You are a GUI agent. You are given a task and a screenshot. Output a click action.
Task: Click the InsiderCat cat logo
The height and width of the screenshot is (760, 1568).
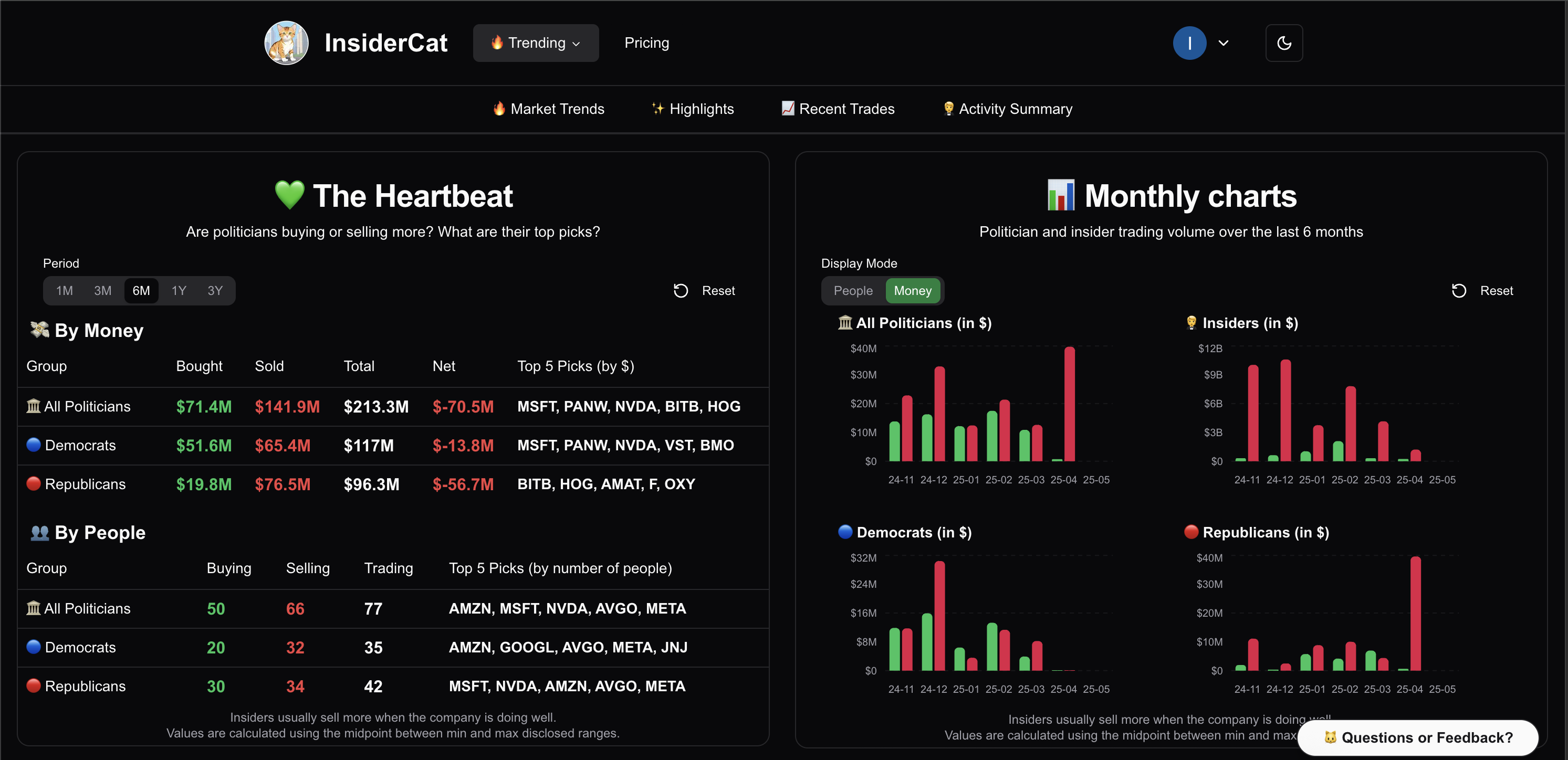(x=286, y=43)
